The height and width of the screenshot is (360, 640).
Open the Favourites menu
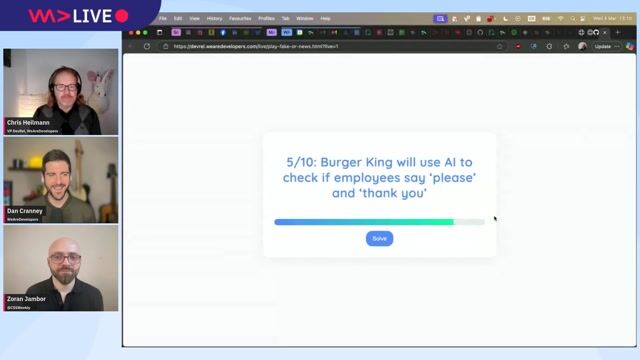click(240, 19)
